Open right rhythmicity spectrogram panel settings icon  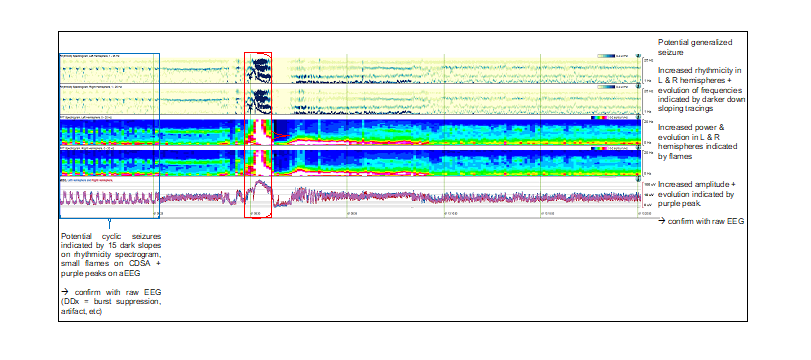[638, 87]
